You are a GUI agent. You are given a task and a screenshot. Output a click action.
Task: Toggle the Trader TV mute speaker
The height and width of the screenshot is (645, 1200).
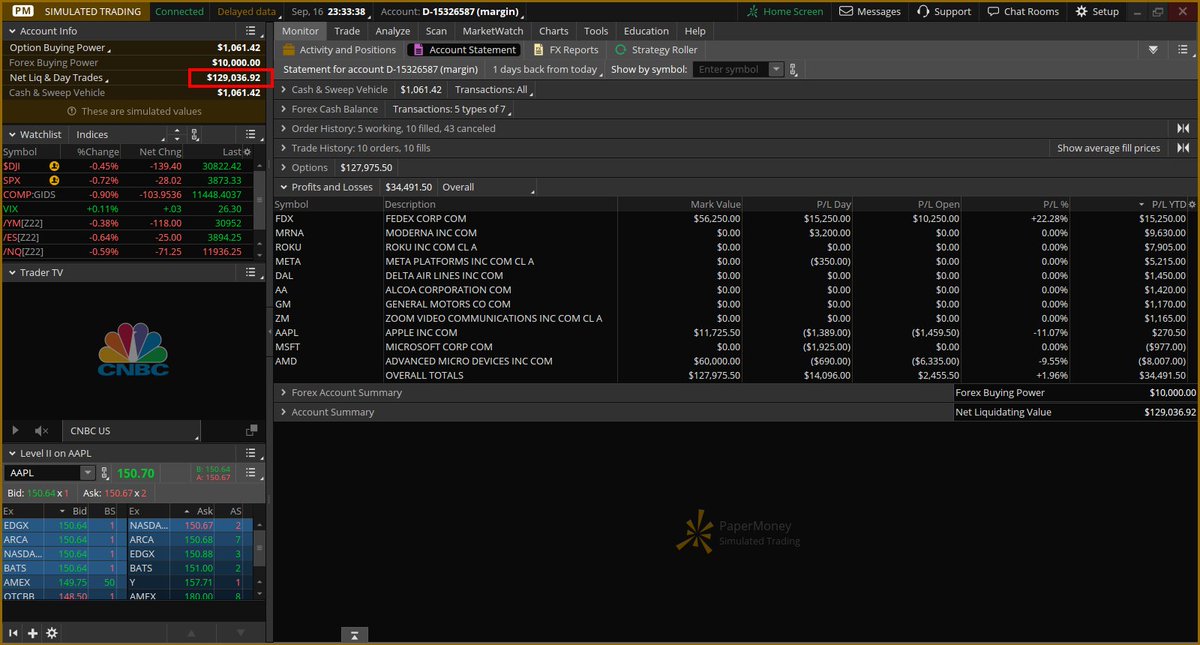coord(41,431)
